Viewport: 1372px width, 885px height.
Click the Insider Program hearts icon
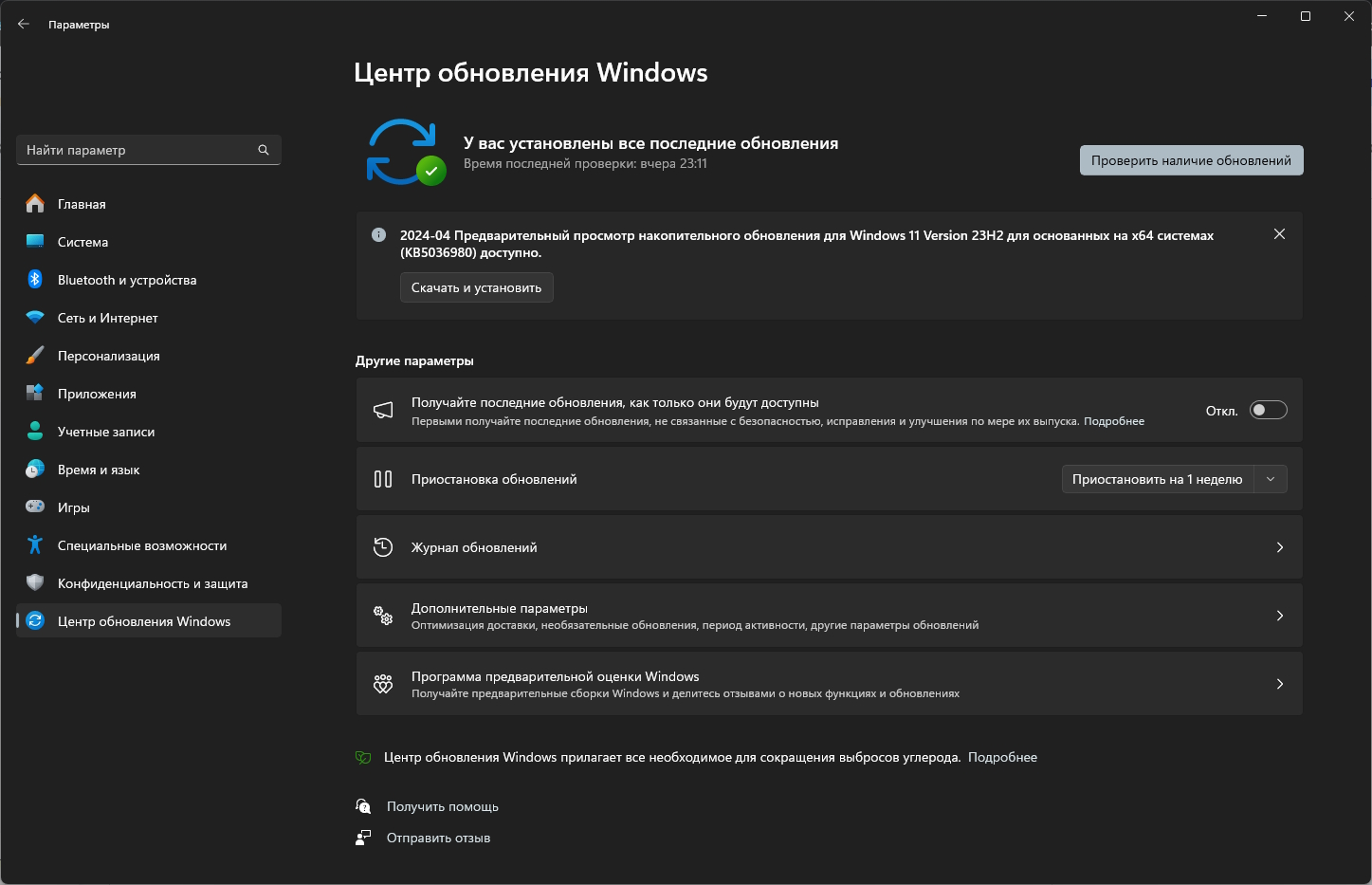383,684
